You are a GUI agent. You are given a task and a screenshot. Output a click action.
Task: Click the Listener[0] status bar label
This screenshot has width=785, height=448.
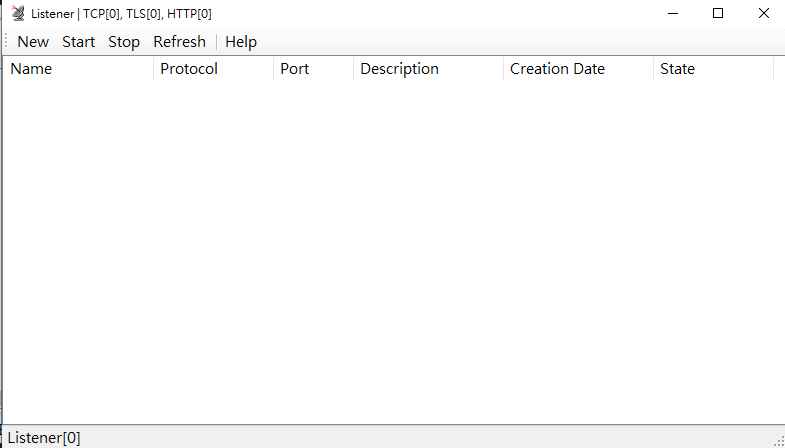pos(44,437)
